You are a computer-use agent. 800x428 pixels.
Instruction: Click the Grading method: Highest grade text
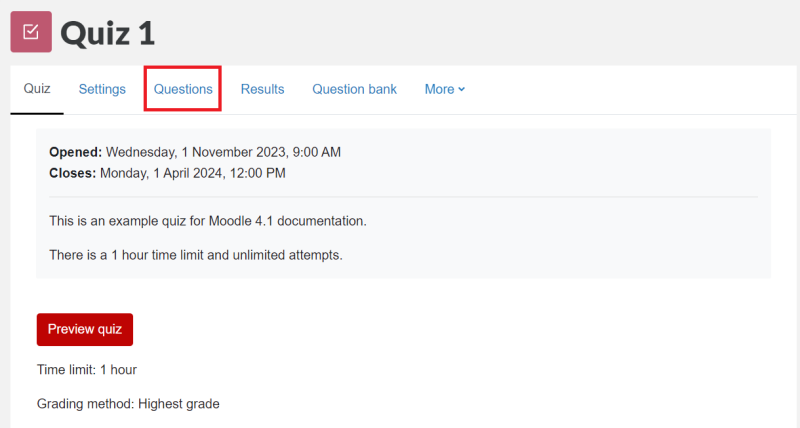coord(127,404)
